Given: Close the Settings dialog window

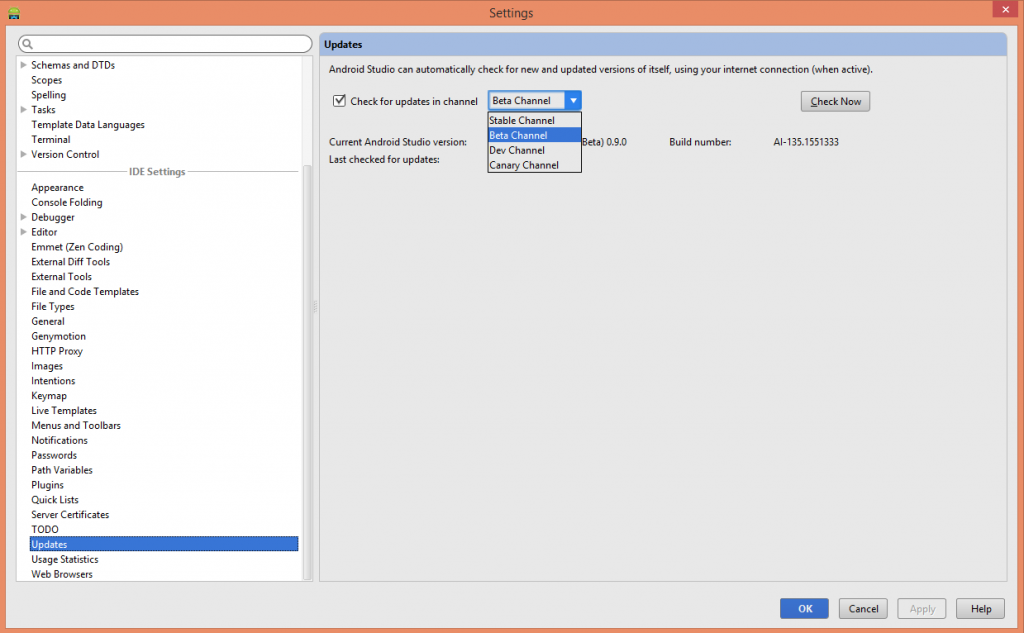Looking at the screenshot, I should 1006,9.
